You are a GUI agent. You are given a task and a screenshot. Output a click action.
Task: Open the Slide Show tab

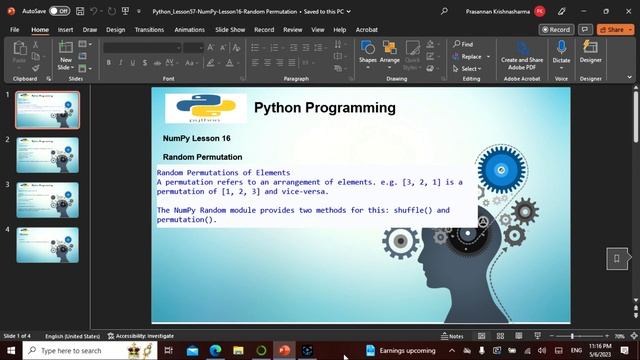(230, 29)
